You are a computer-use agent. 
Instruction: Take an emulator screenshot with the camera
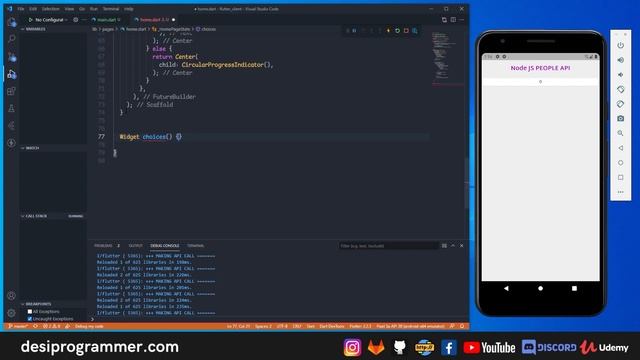point(620,118)
